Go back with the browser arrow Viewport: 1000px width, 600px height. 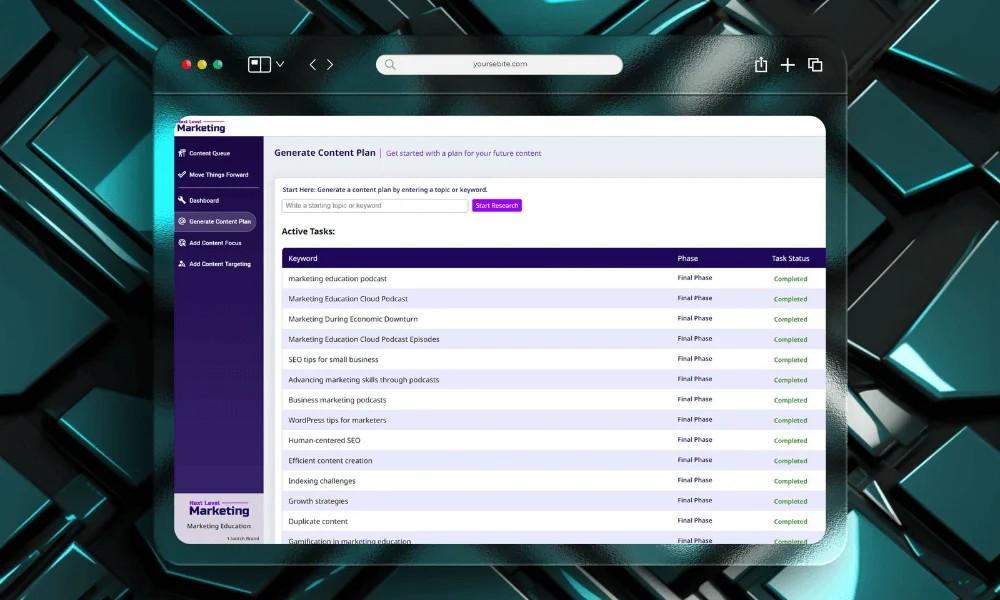tap(312, 64)
